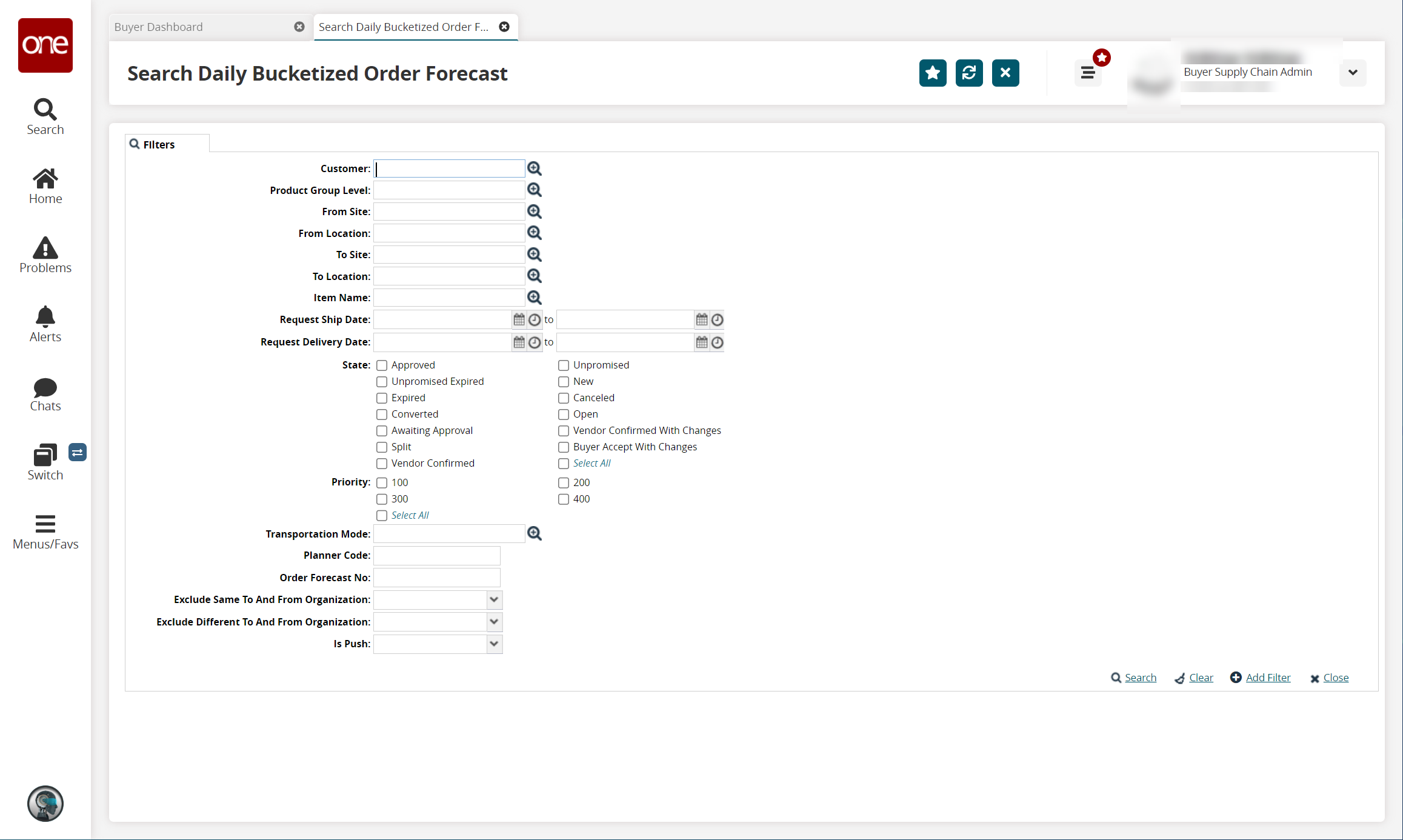
Task: Click the Customer lookup magnifier icon
Action: point(534,168)
